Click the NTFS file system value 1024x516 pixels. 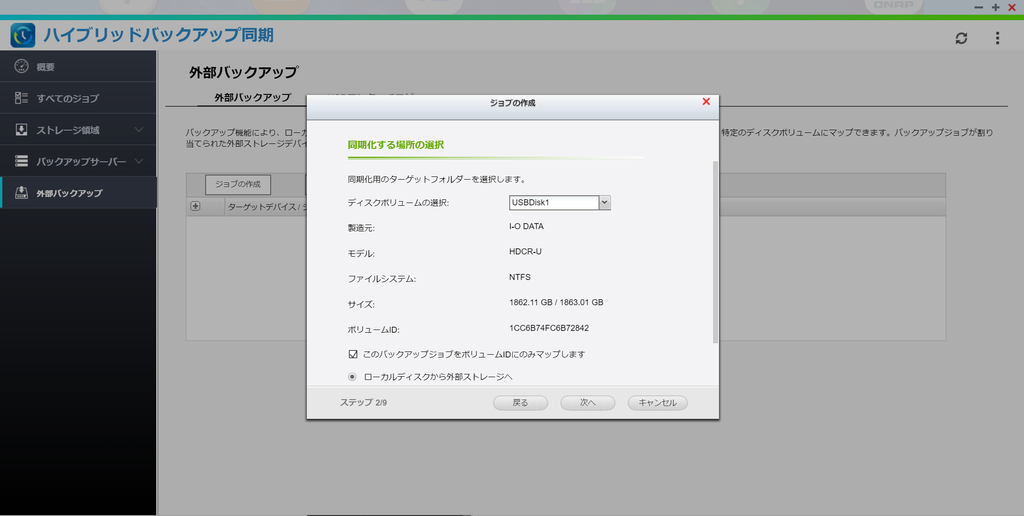520,277
